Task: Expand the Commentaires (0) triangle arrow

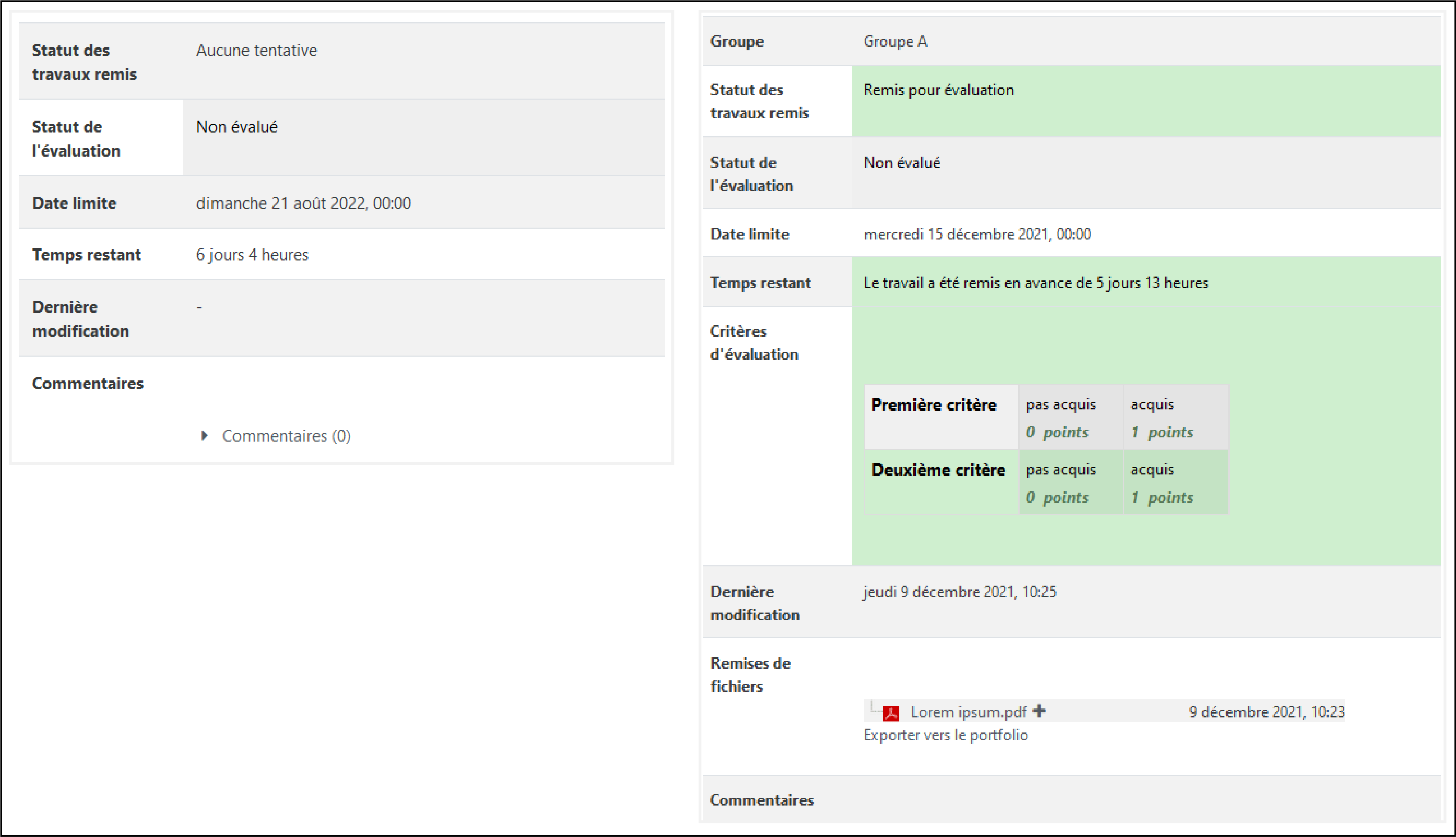Action: [x=204, y=436]
